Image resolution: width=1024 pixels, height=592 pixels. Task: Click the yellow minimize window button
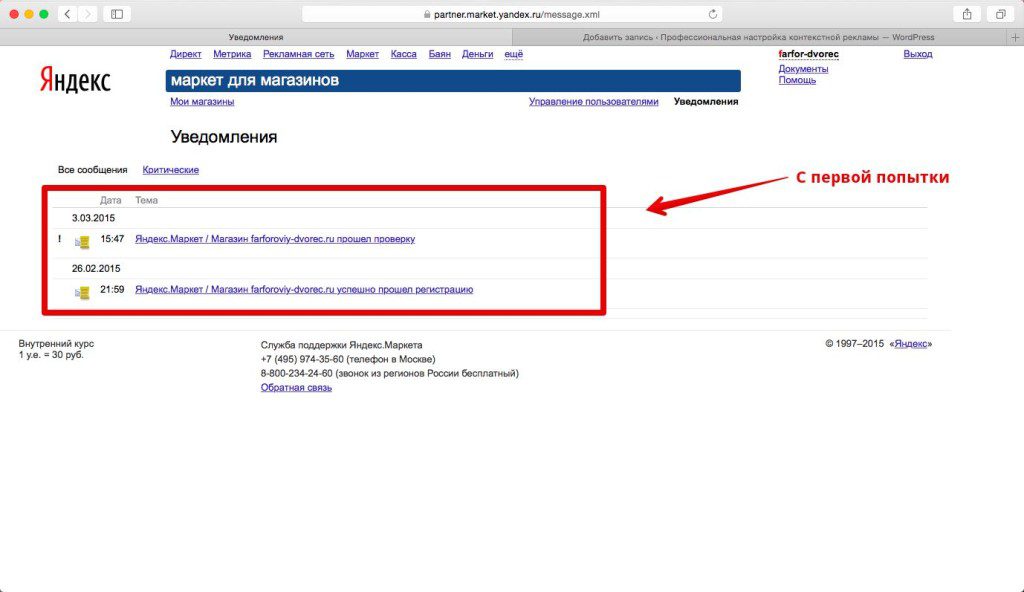click(x=29, y=14)
